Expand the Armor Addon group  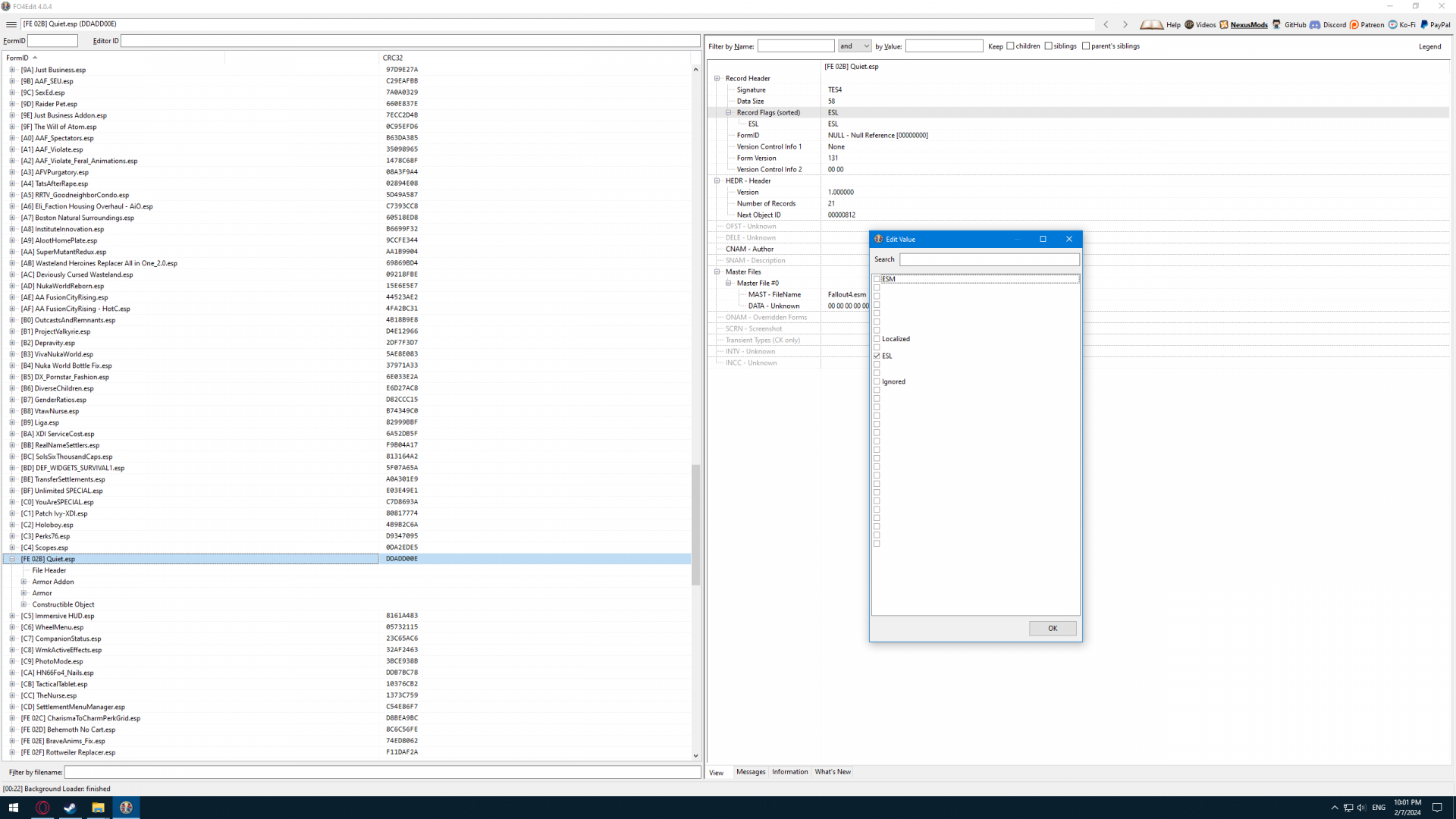(24, 582)
